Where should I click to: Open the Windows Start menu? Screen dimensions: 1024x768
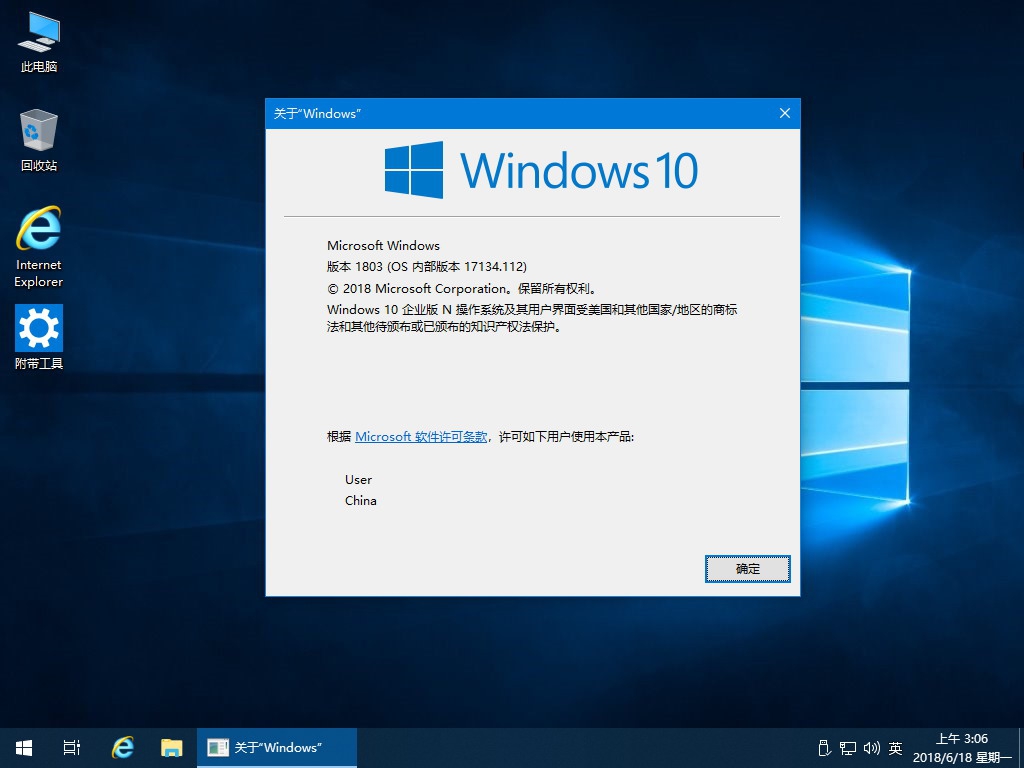pyautogui.click(x=24, y=748)
